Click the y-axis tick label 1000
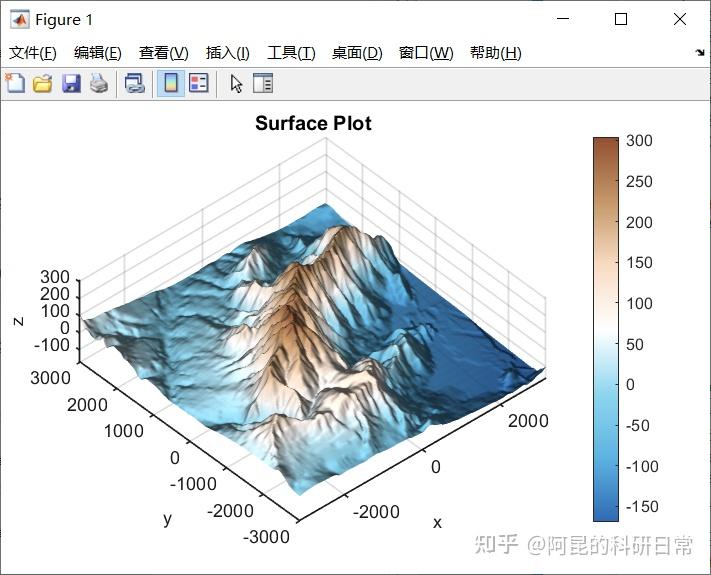Viewport: 711px width, 575px height. (x=124, y=431)
